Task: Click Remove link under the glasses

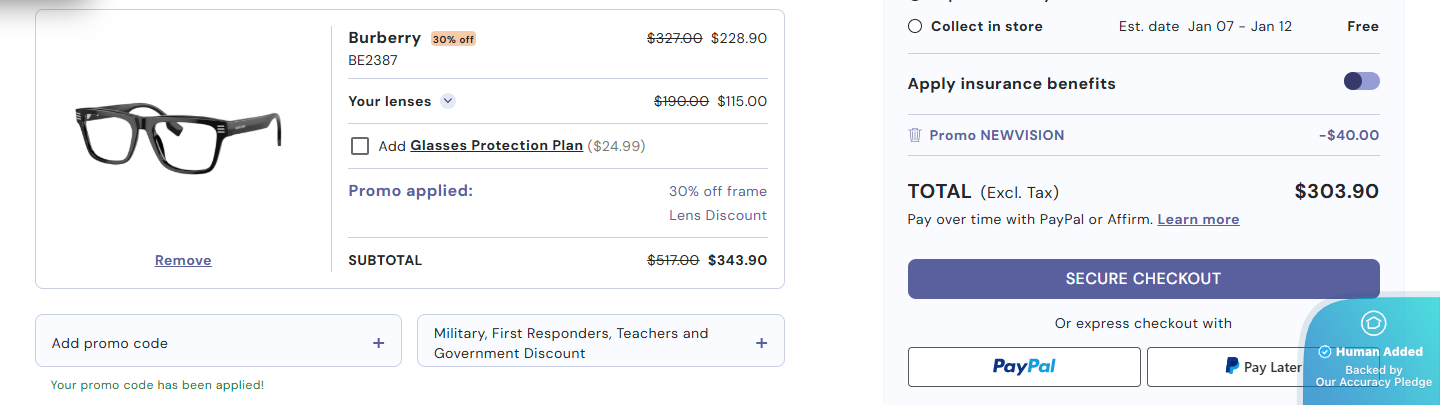Action: [183, 260]
